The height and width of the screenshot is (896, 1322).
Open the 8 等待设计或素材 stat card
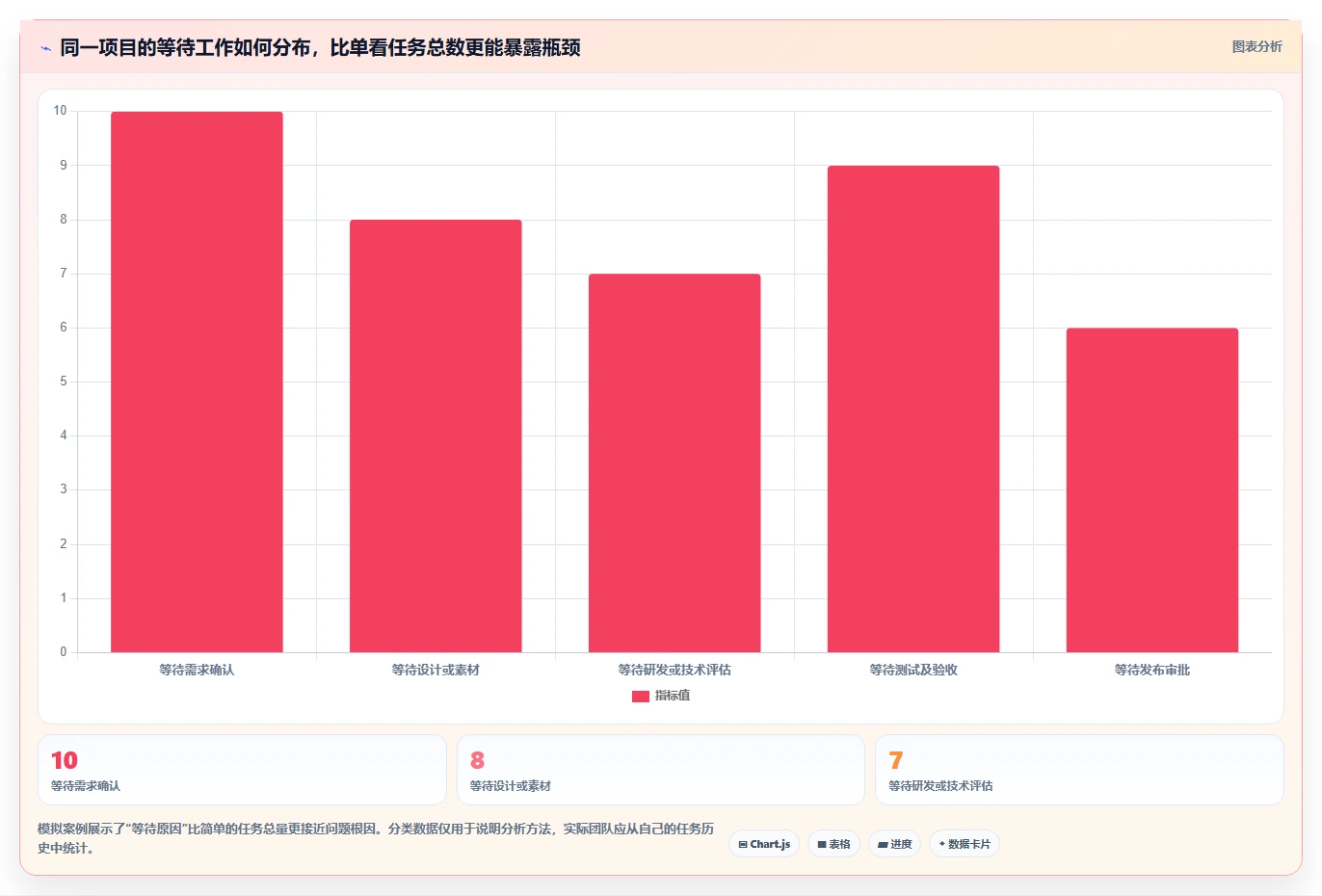tap(660, 770)
